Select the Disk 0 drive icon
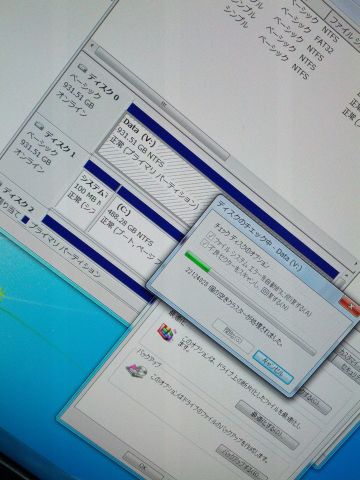The width and height of the screenshot is (360, 480). [x=82, y=67]
